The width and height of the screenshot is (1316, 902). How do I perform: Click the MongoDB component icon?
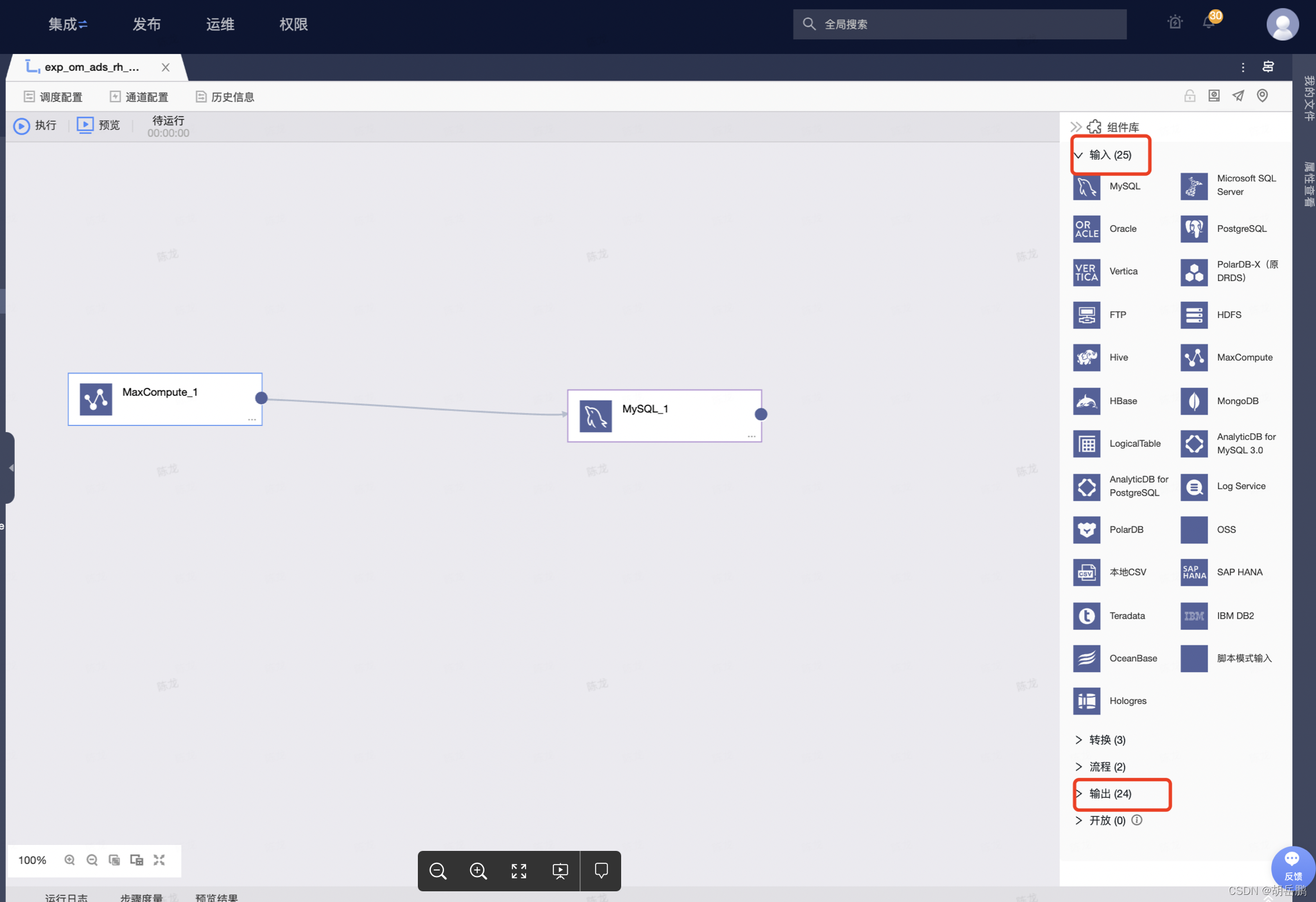[x=1194, y=401]
